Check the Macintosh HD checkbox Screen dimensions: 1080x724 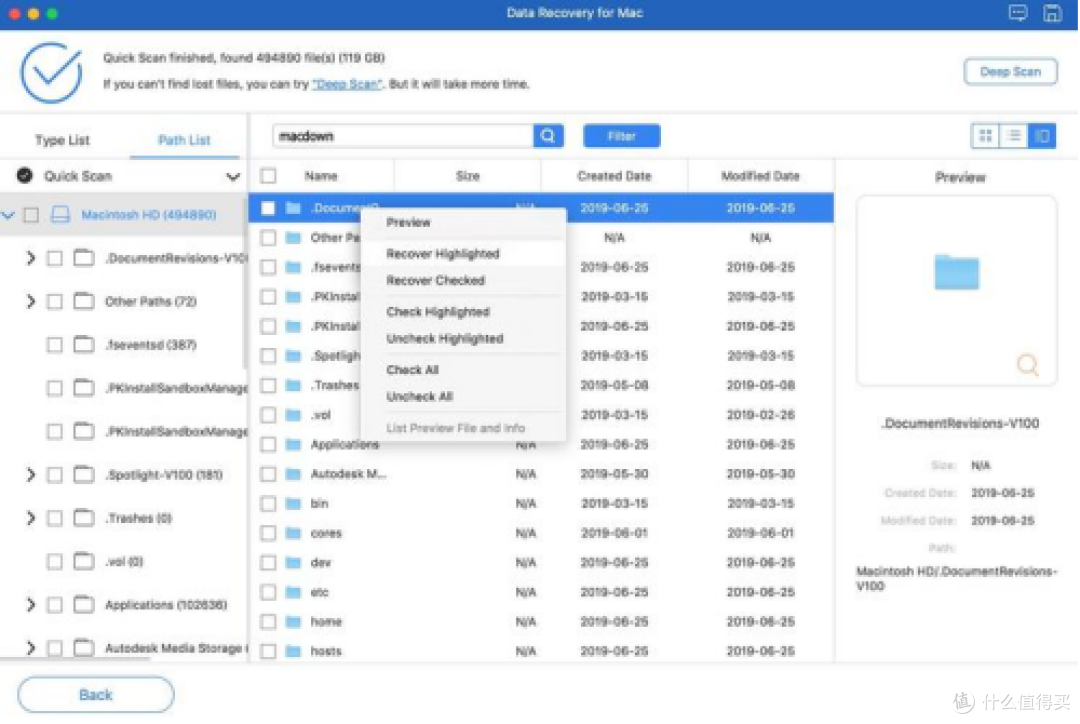click(x=31, y=215)
